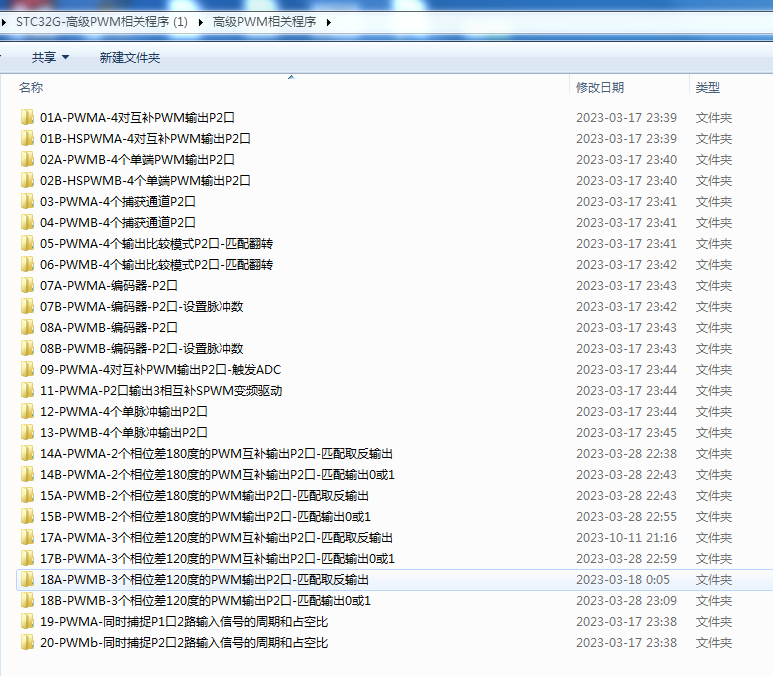This screenshot has height=676, width=773.
Task: Select name 12-PWMA-4个单脉冲输出P2口
Action: point(124,412)
